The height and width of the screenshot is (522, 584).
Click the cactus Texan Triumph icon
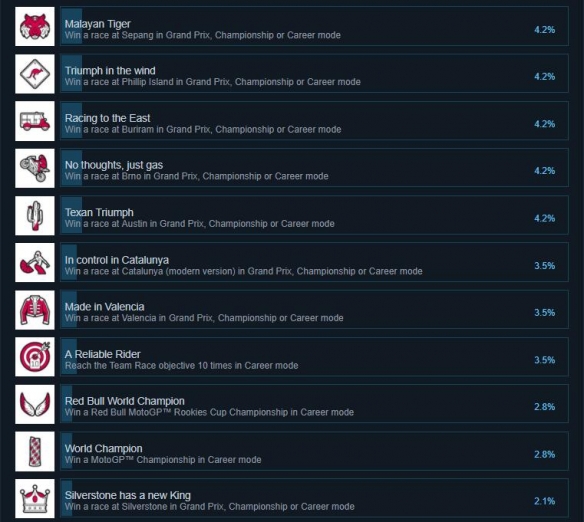click(x=35, y=216)
